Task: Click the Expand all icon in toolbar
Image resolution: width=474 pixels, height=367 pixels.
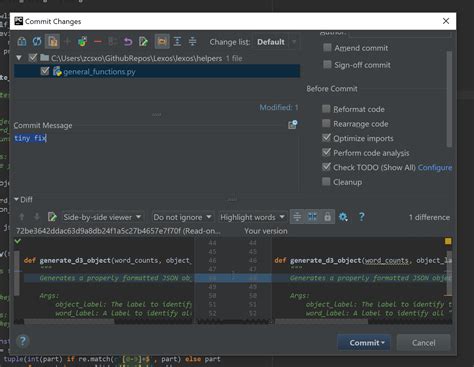Action: pos(177,42)
